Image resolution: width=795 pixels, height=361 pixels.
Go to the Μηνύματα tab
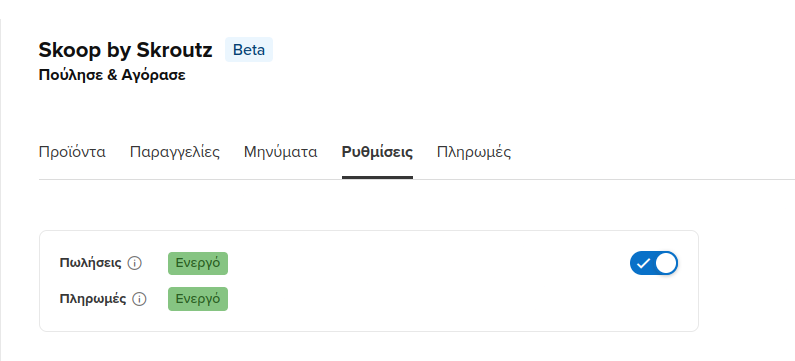tap(280, 152)
